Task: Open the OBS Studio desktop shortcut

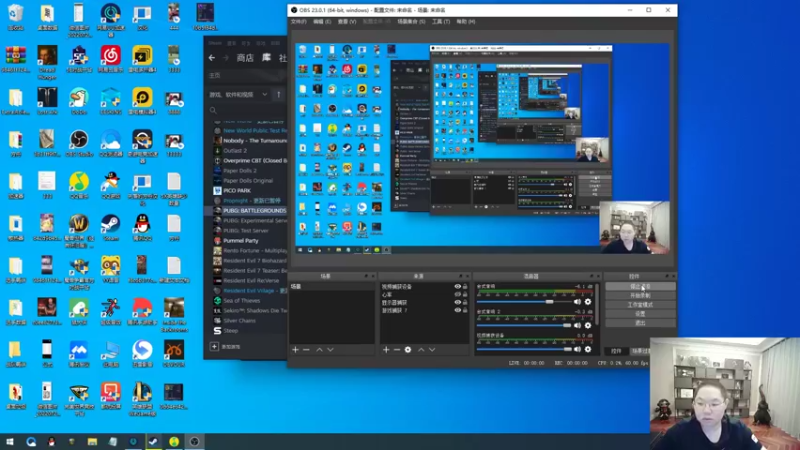Action: [79, 143]
